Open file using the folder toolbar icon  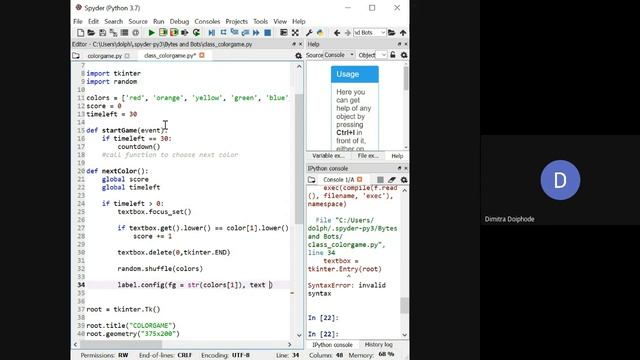pyautogui.click(x=91, y=33)
